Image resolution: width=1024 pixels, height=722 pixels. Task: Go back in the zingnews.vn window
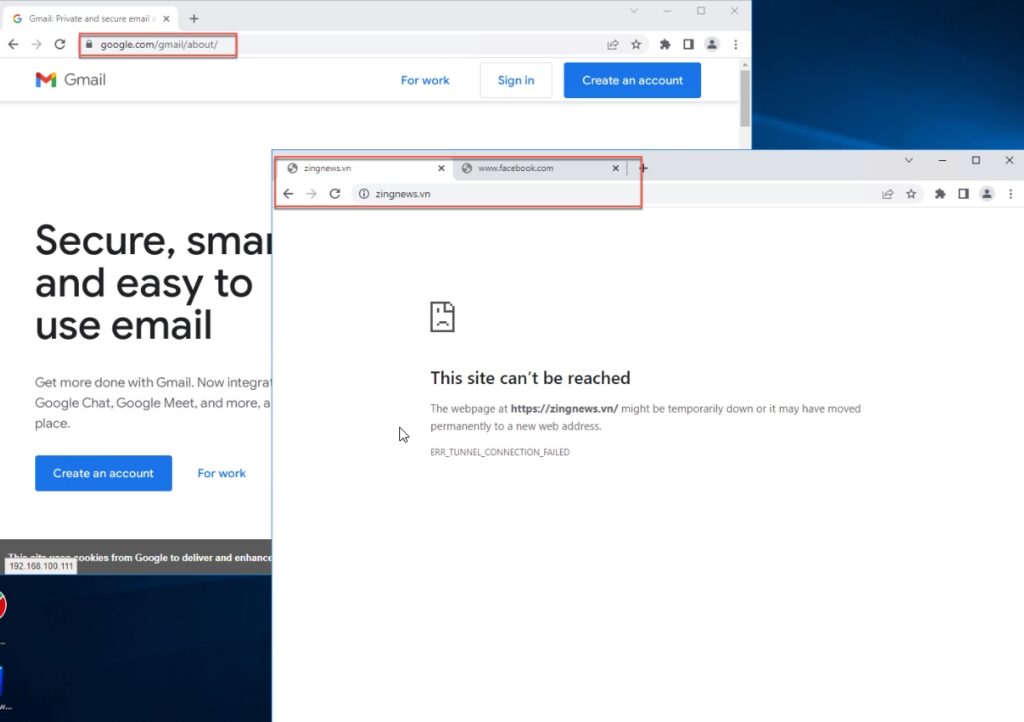[288, 194]
